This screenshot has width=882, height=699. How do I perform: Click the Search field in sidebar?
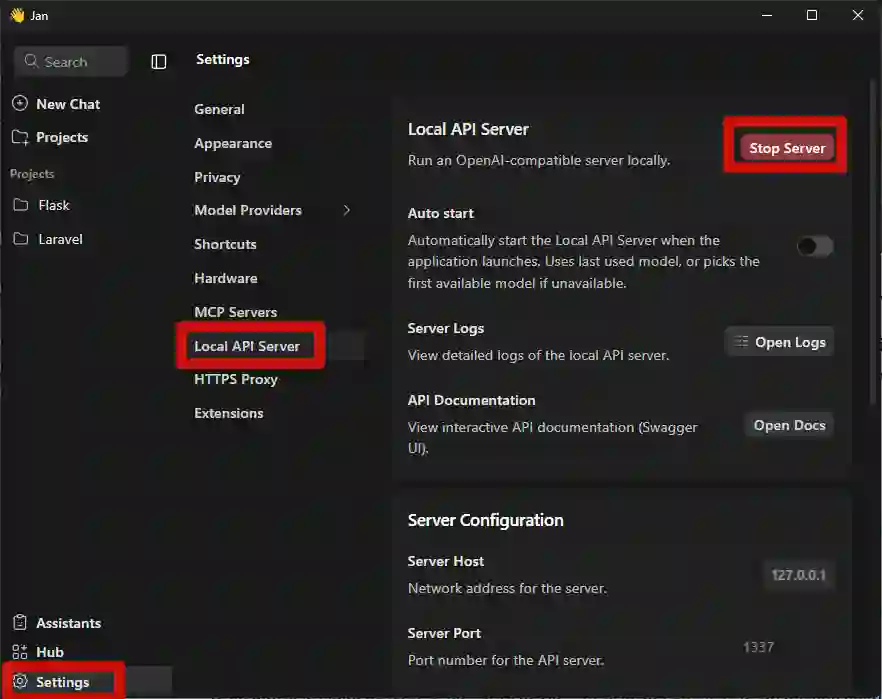pos(71,62)
